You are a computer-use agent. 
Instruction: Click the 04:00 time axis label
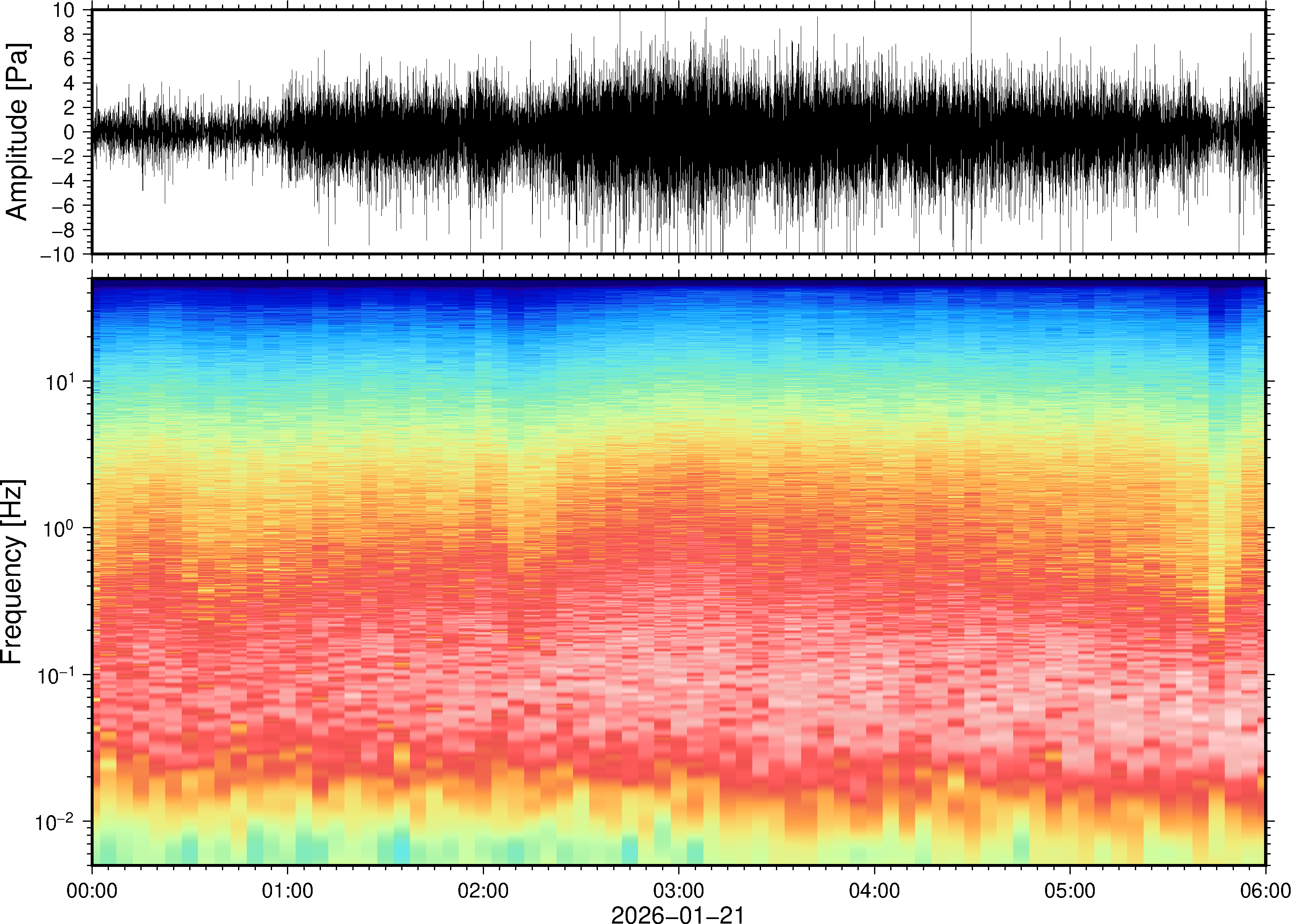click(874, 890)
